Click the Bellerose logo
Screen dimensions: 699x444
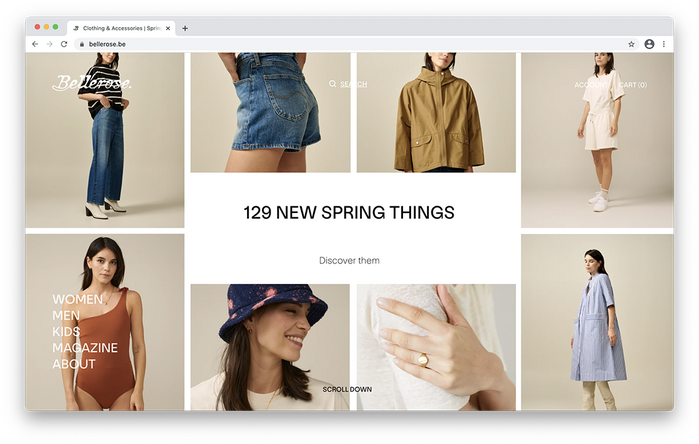pyautogui.click(x=92, y=82)
